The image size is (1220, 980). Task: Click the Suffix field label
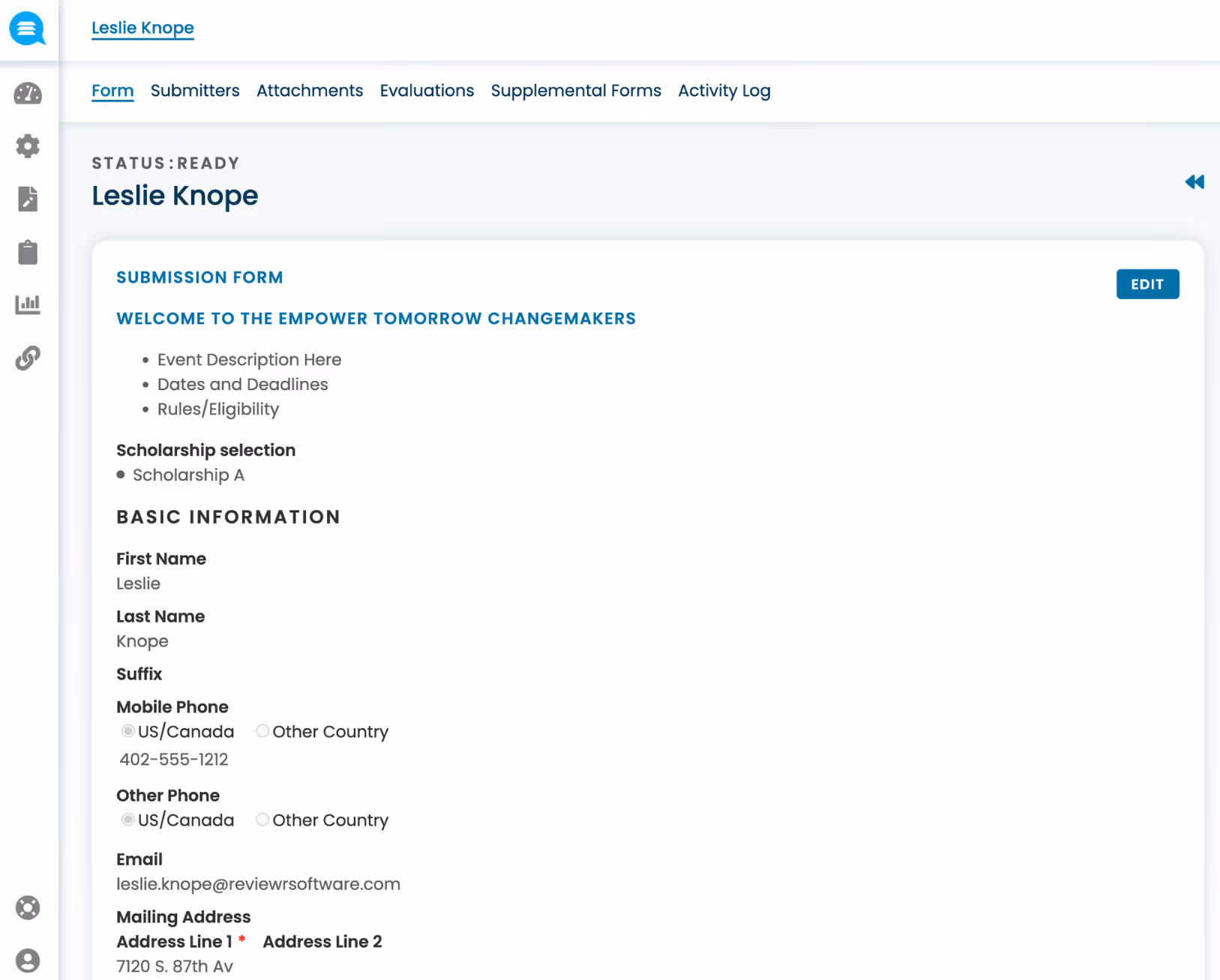click(139, 674)
